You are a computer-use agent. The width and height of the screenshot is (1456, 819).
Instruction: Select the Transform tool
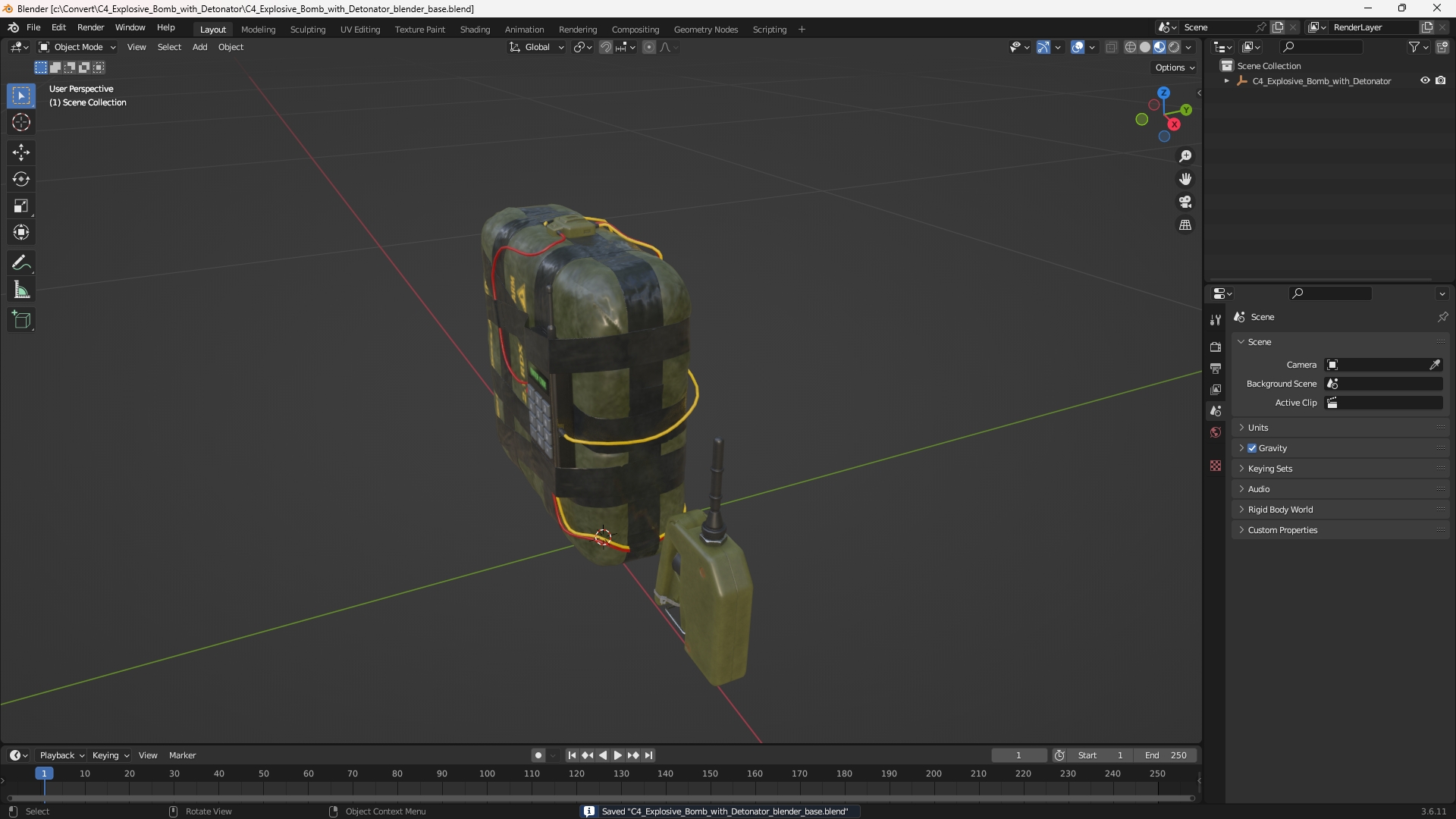point(21,232)
